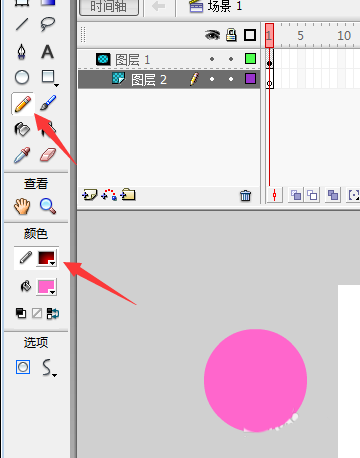Click the 图层 2 masked layer icon
This screenshot has height=458, width=360.
point(118,78)
